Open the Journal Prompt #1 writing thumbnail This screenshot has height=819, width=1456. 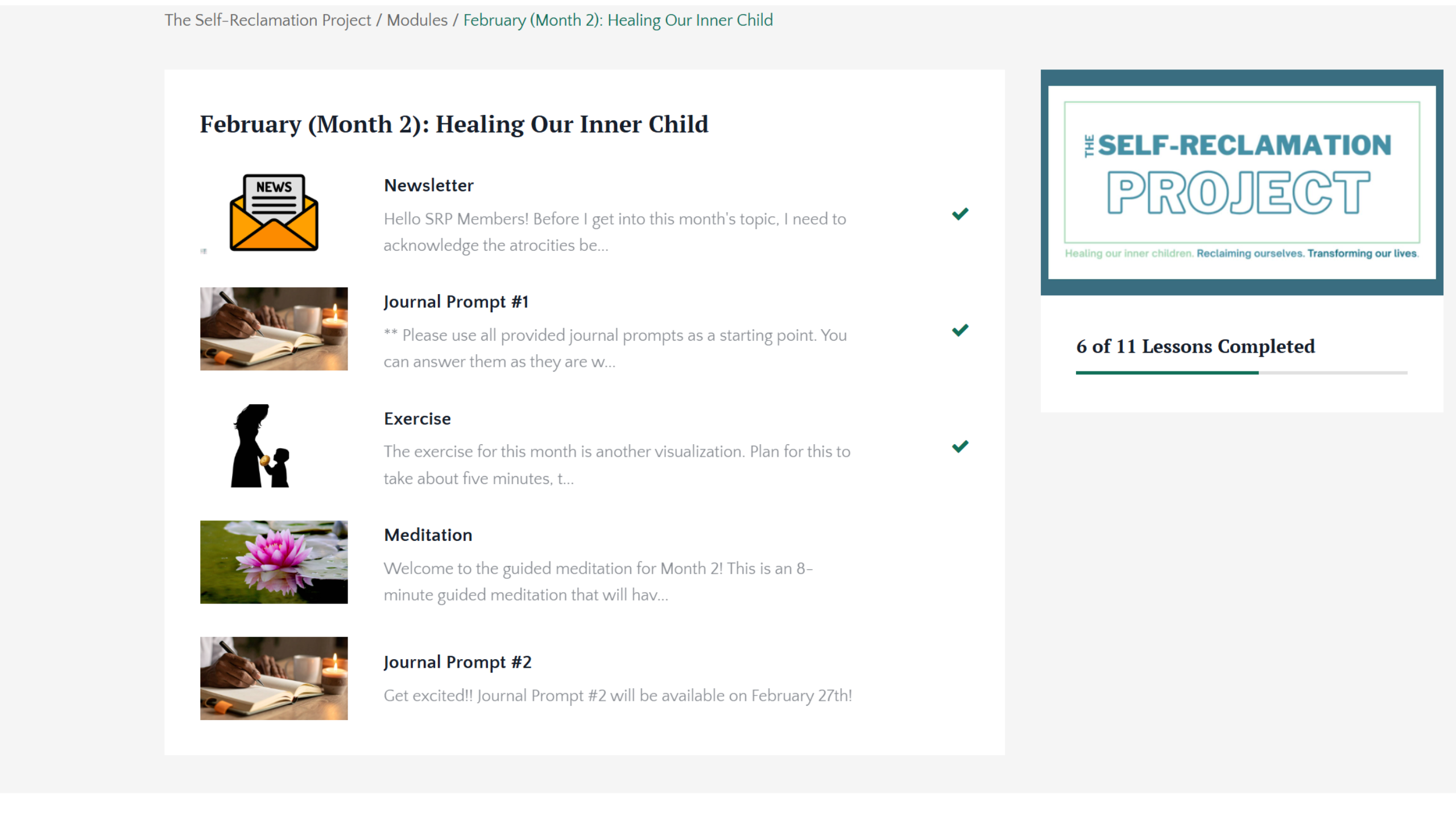pos(274,329)
